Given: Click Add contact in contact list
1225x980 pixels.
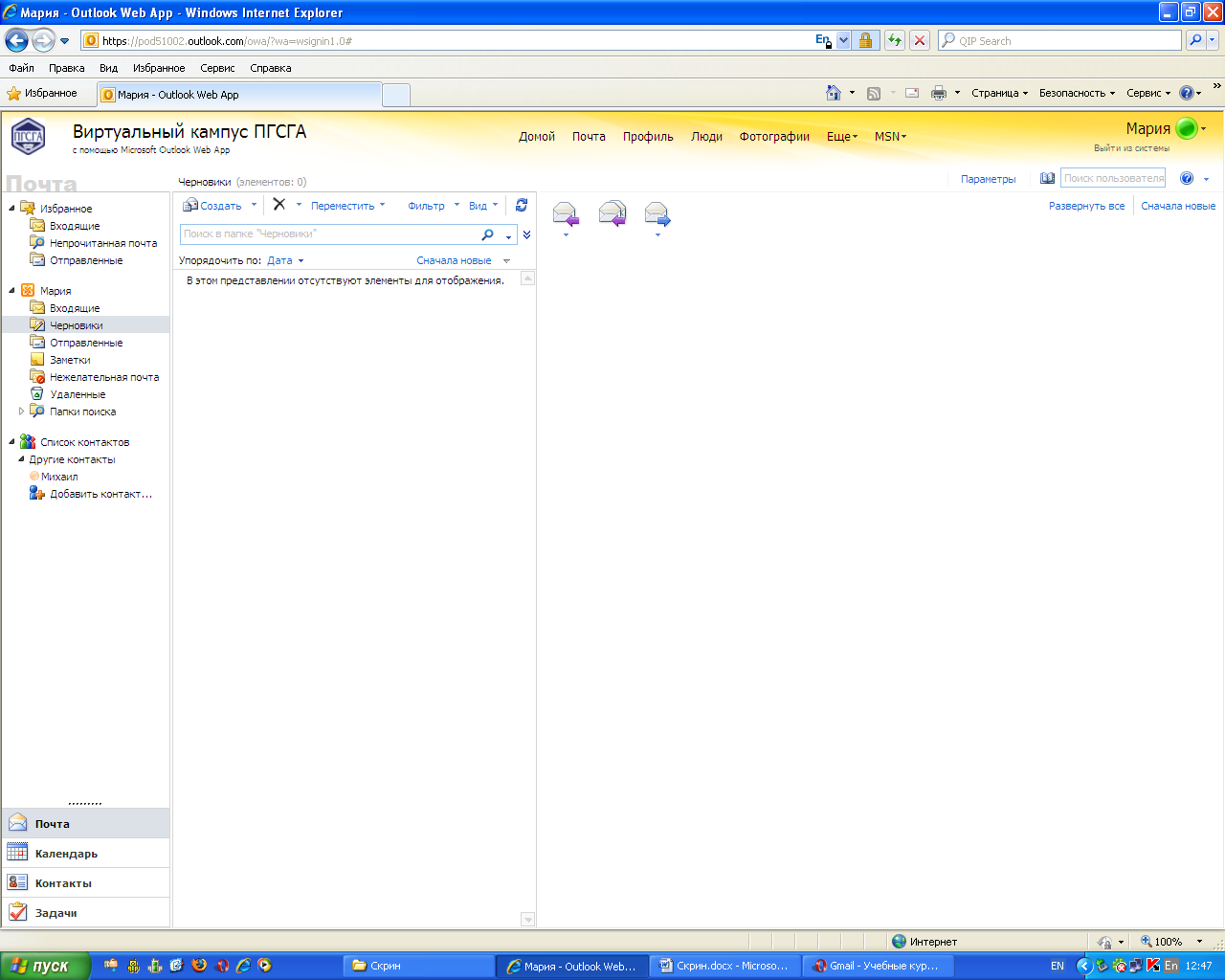Looking at the screenshot, I should [91, 494].
